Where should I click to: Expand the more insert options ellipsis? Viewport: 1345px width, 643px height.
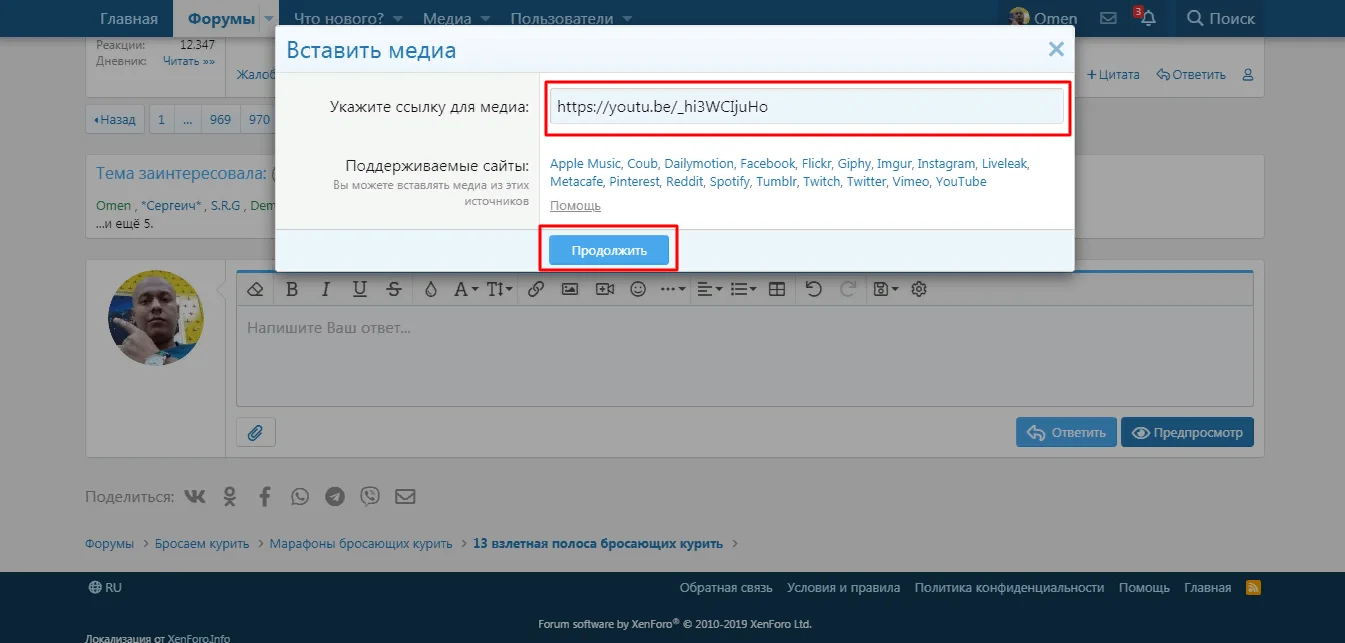673,289
